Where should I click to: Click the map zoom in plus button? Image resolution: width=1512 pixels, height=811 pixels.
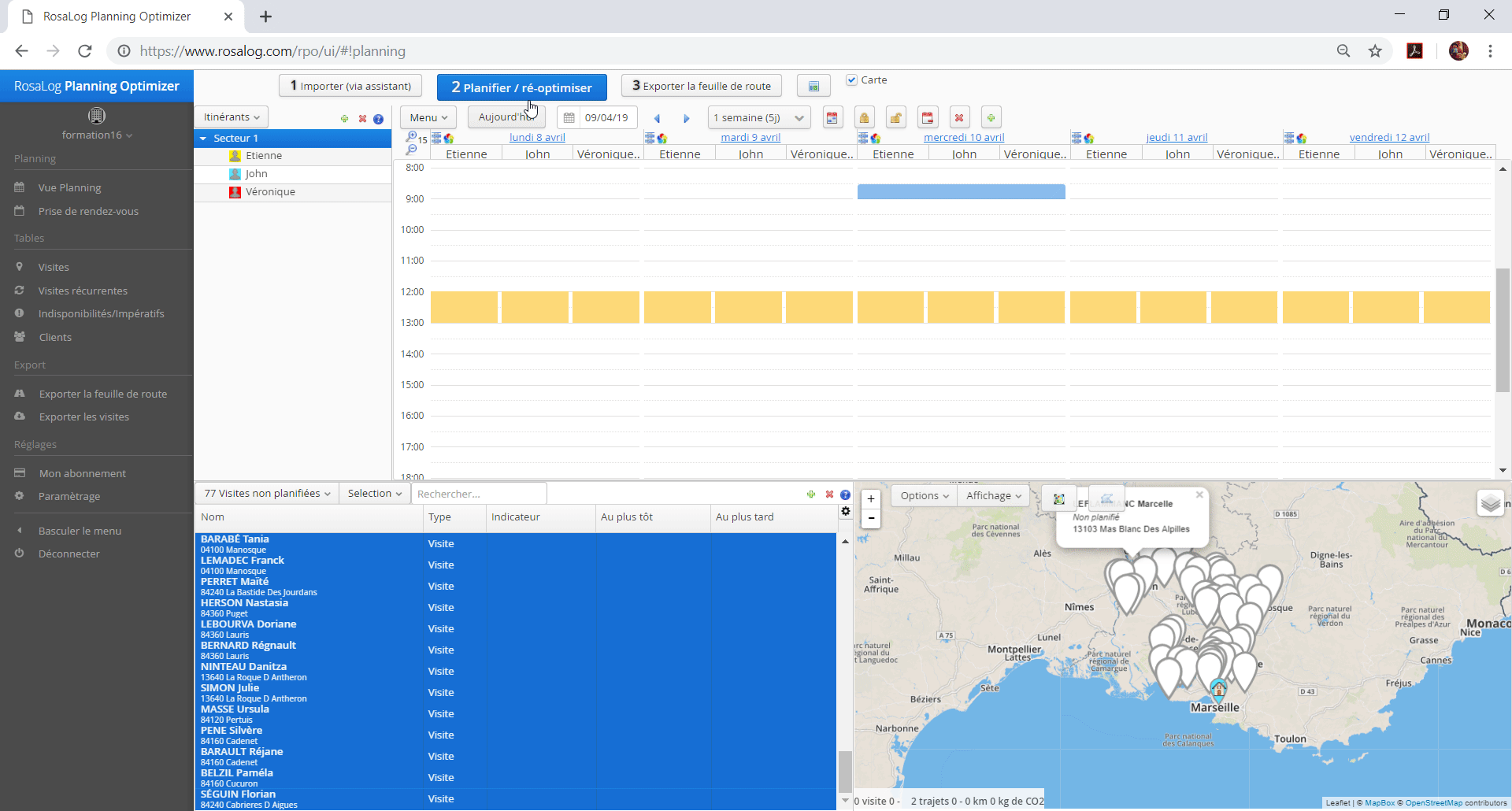click(x=871, y=499)
